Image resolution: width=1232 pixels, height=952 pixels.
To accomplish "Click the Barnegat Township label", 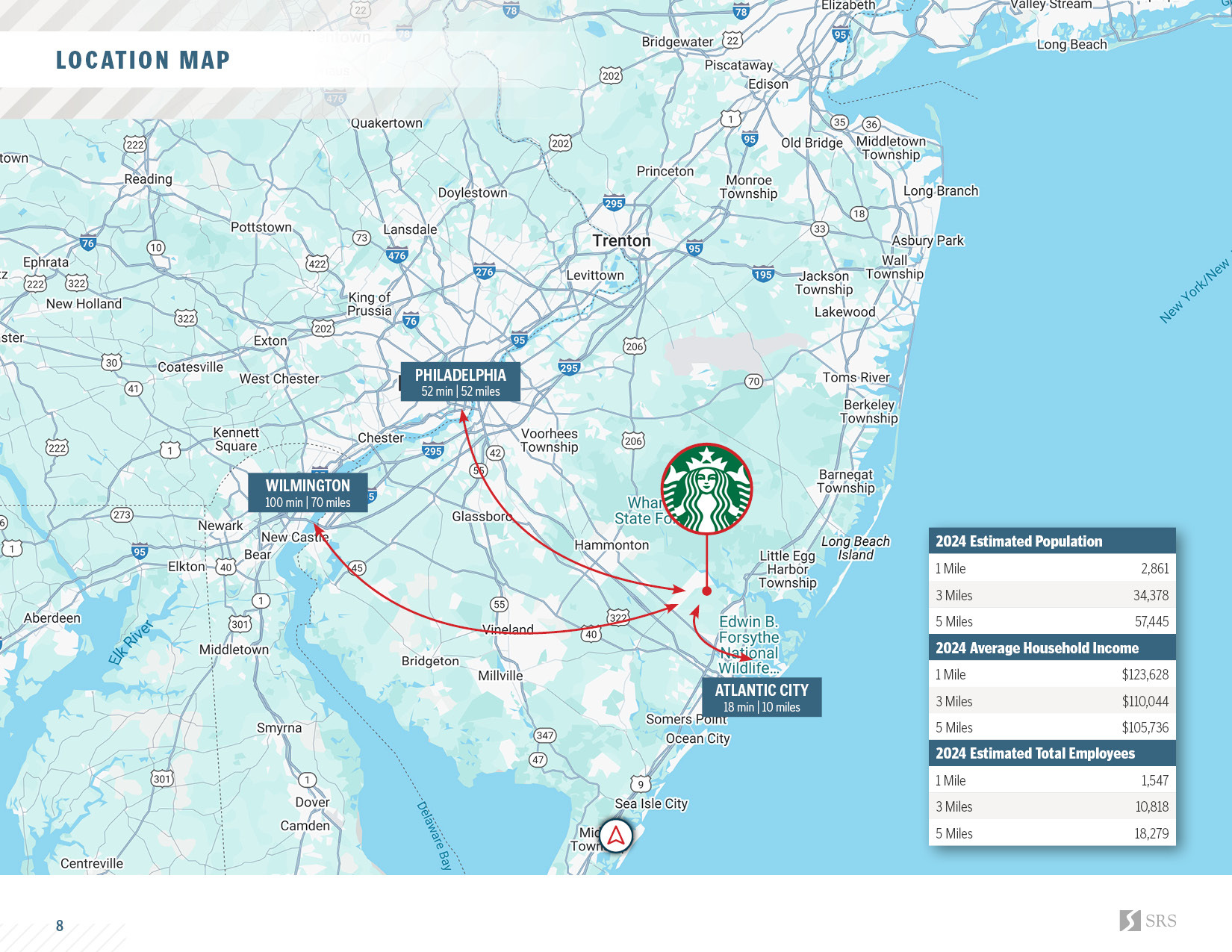I will tap(845, 481).
